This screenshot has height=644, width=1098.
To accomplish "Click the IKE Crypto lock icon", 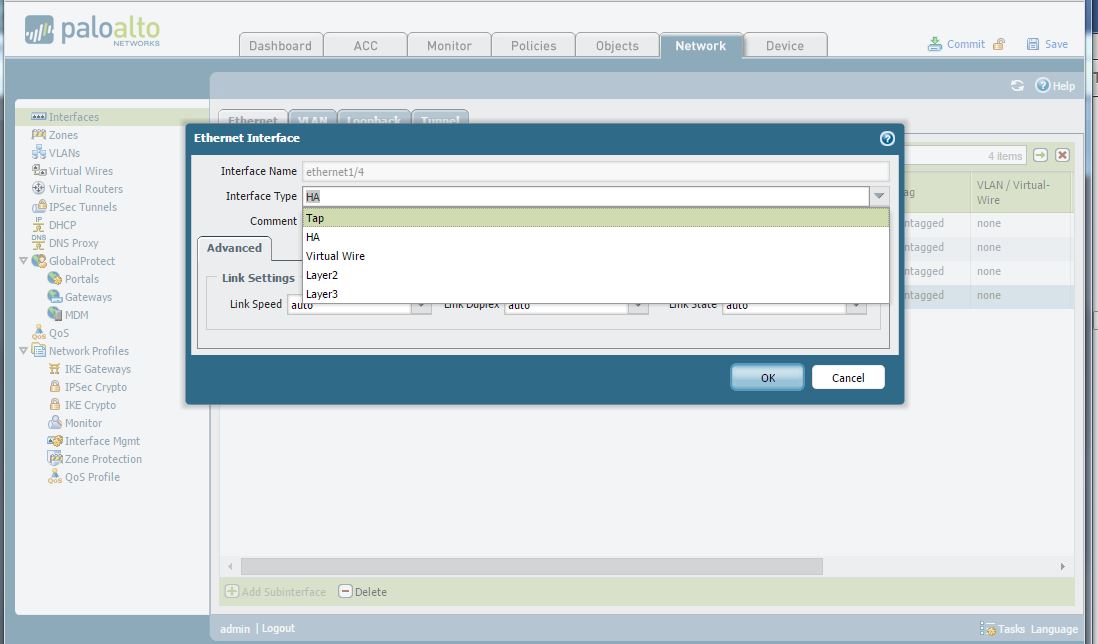I will tap(55, 405).
